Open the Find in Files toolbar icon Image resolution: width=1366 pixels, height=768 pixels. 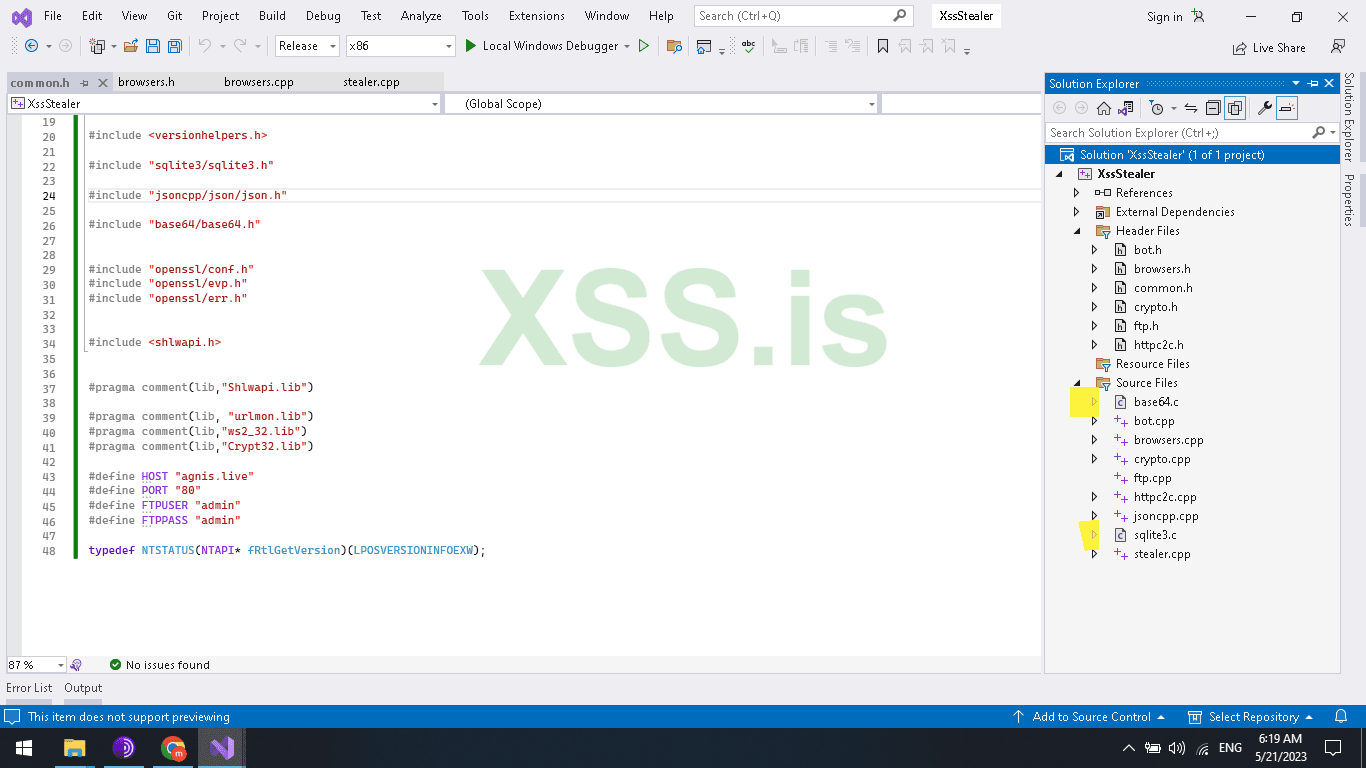pyautogui.click(x=674, y=46)
